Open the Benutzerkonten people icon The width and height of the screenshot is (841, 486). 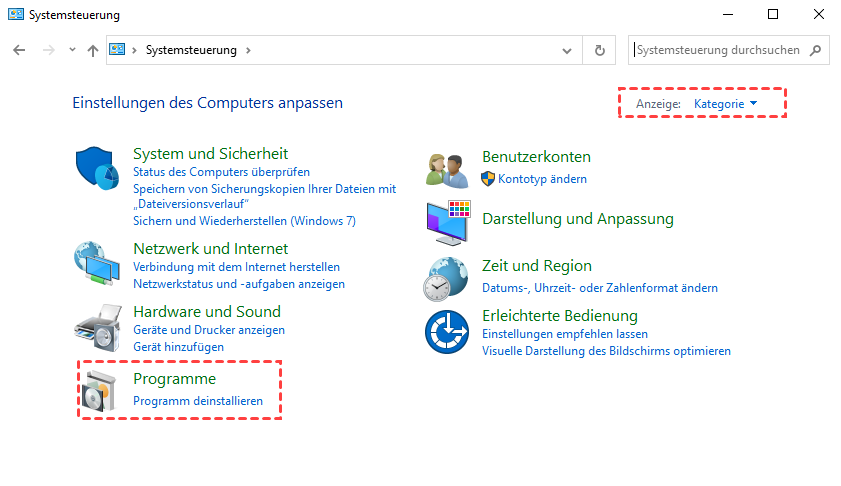click(446, 168)
